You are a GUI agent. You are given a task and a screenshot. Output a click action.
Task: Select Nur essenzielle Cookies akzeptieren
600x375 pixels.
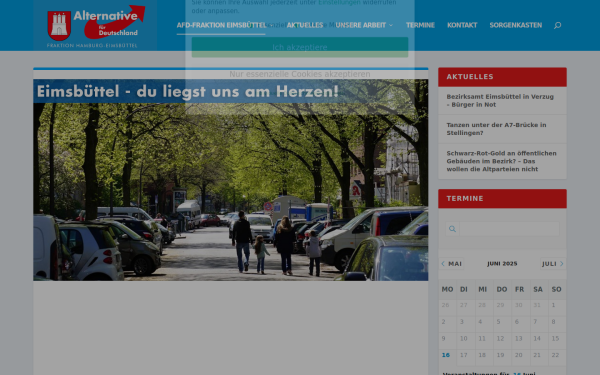[x=300, y=74]
